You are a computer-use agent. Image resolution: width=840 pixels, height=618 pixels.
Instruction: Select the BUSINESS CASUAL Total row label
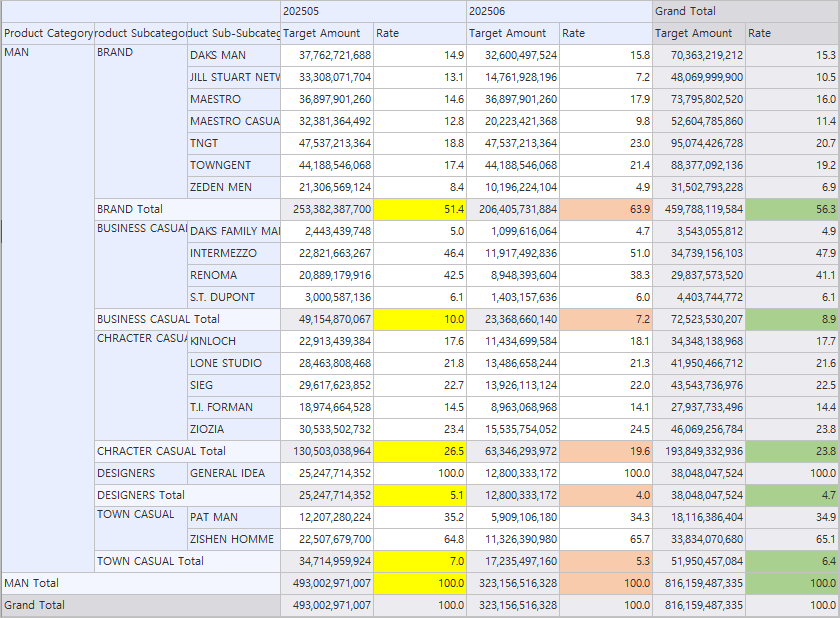pyautogui.click(x=188, y=319)
